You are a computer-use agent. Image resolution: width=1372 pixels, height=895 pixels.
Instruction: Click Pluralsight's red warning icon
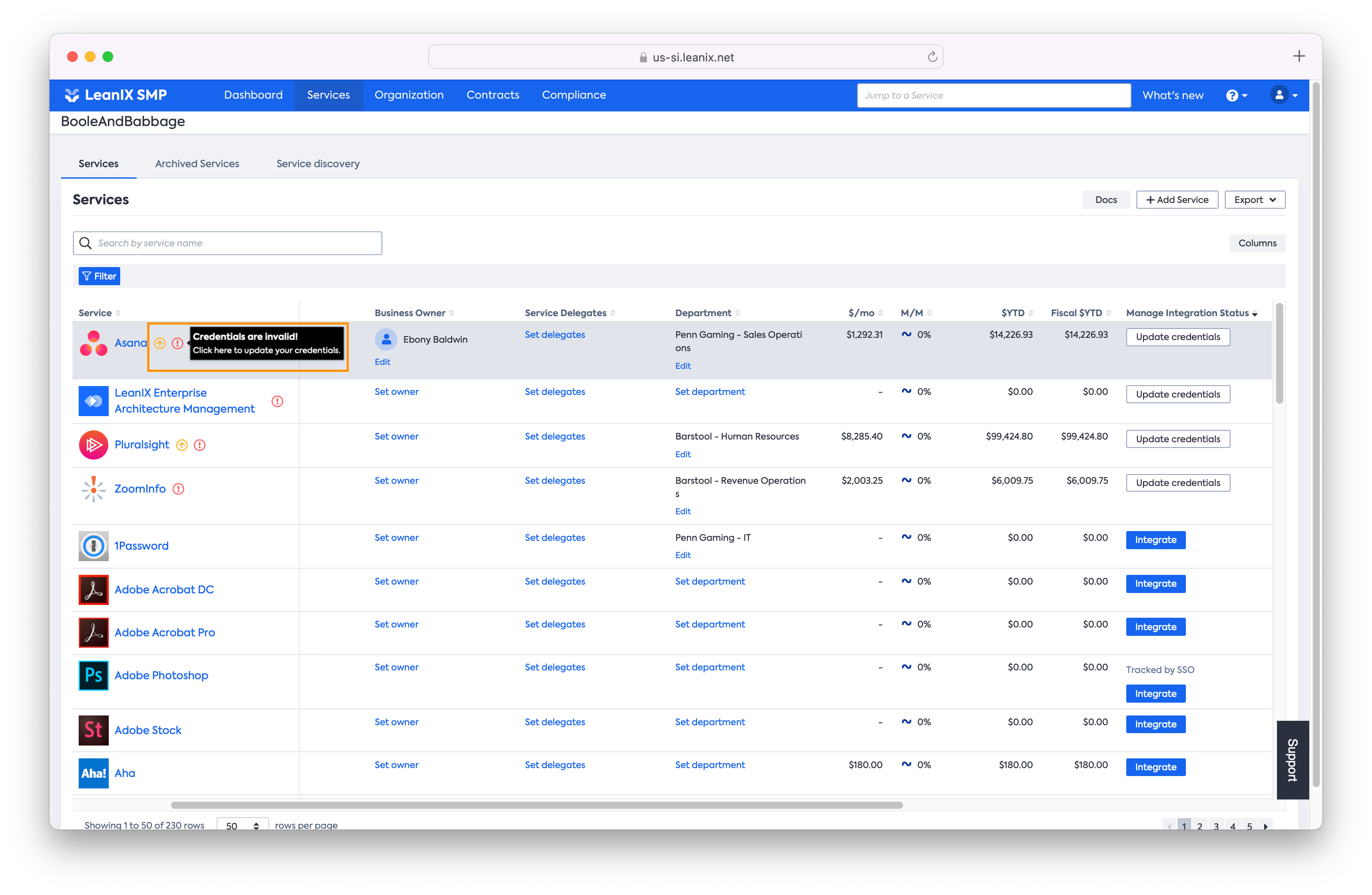coord(199,444)
